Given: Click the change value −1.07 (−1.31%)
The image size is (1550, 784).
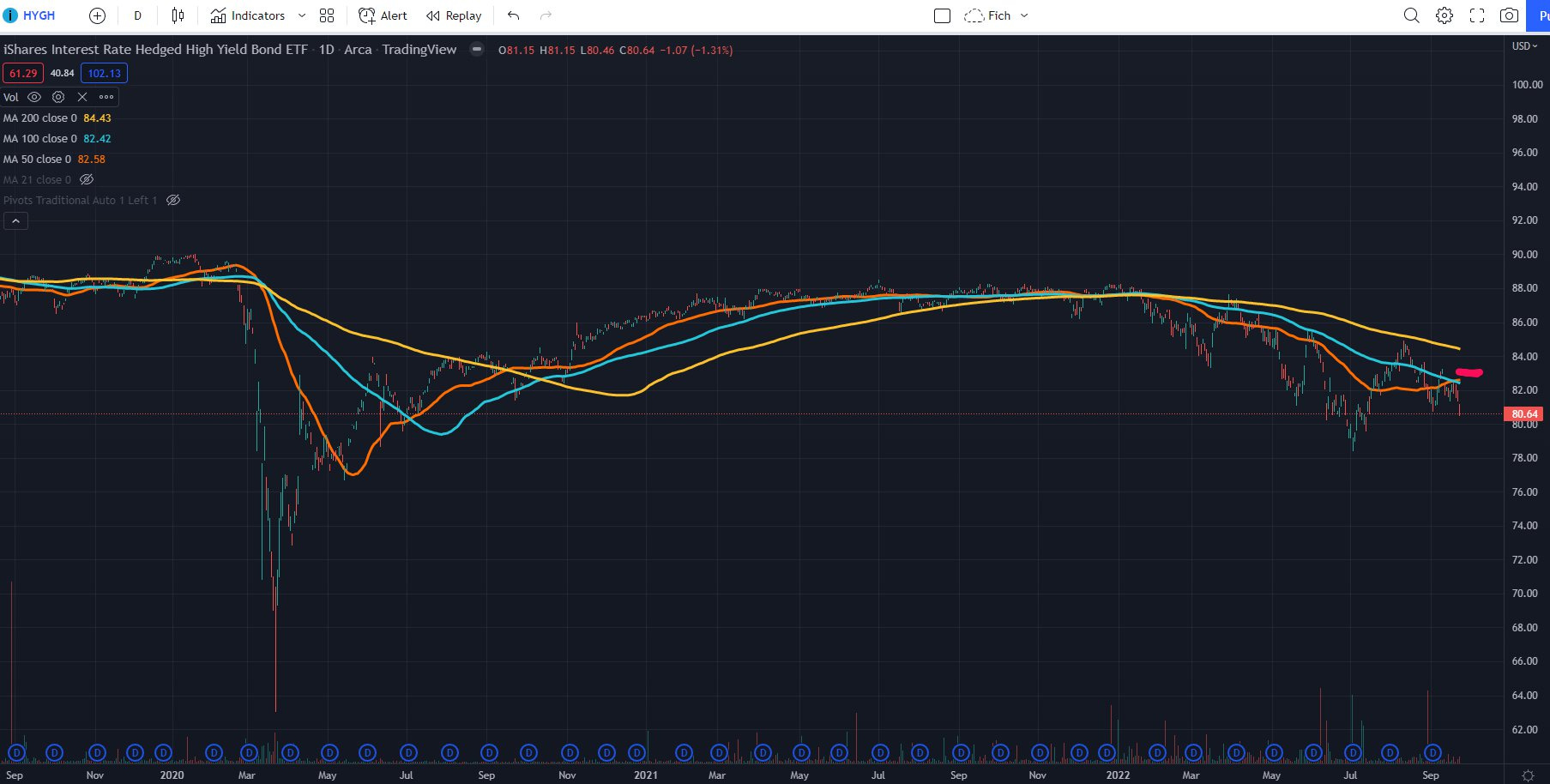Looking at the screenshot, I should point(697,51).
